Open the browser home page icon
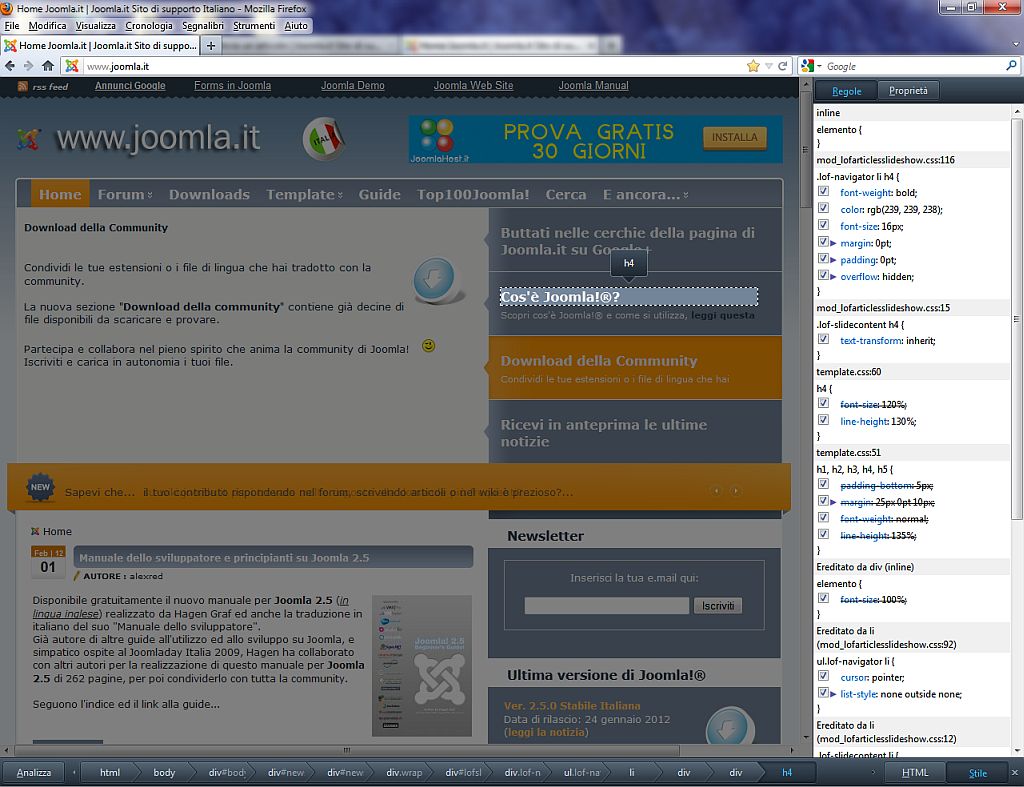The image size is (1024, 787). point(48,66)
